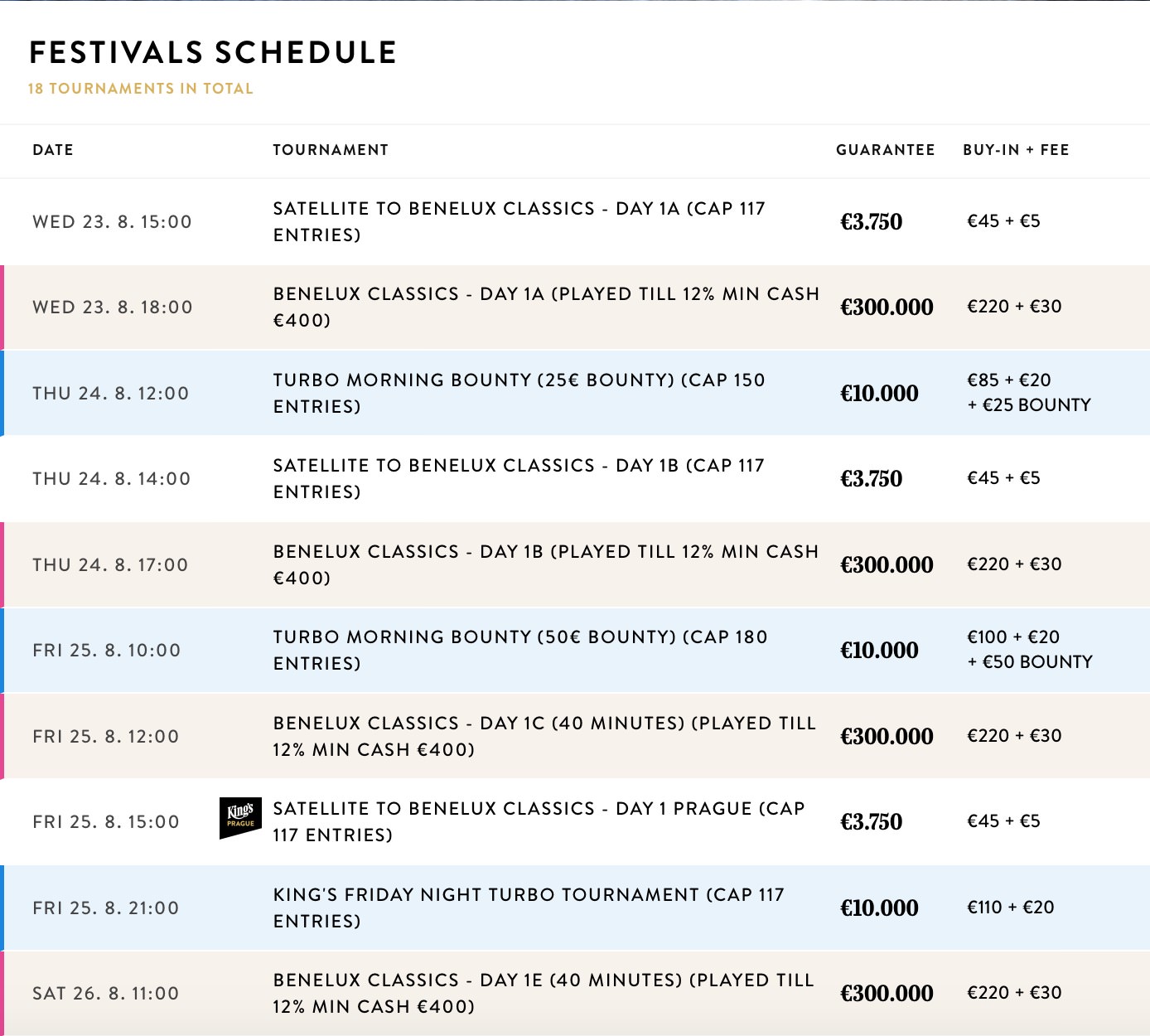Select King's Friday Night Turbo Tournament

[x=528, y=908]
